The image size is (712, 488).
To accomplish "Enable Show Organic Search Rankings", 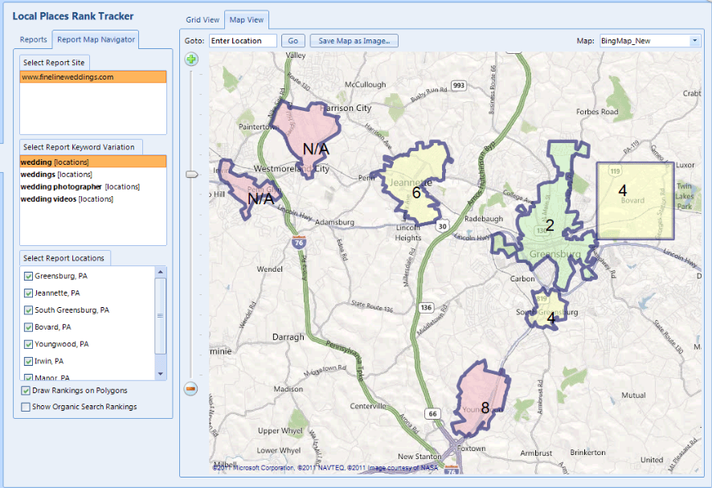I will [26, 407].
